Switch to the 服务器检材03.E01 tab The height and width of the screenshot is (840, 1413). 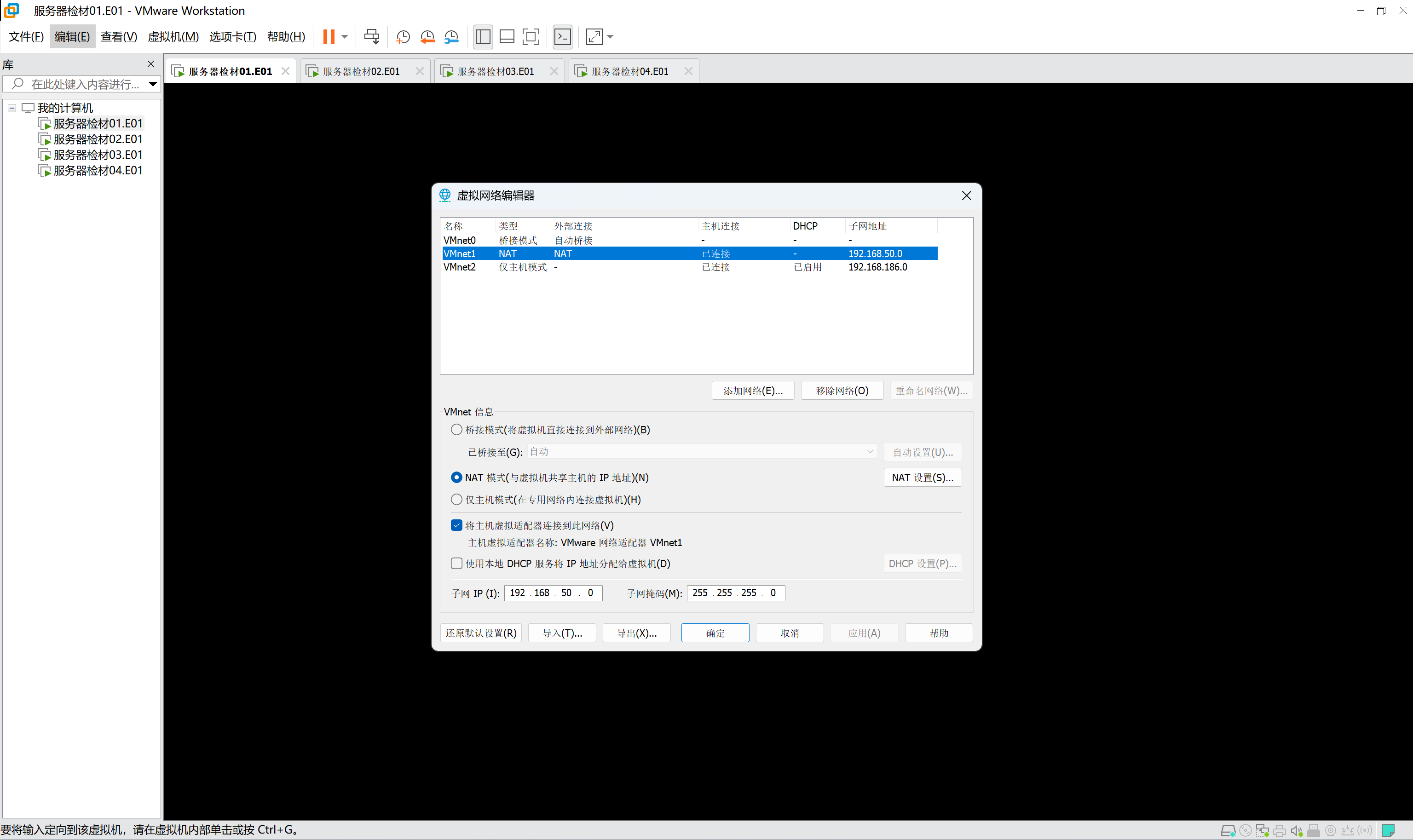[496, 71]
